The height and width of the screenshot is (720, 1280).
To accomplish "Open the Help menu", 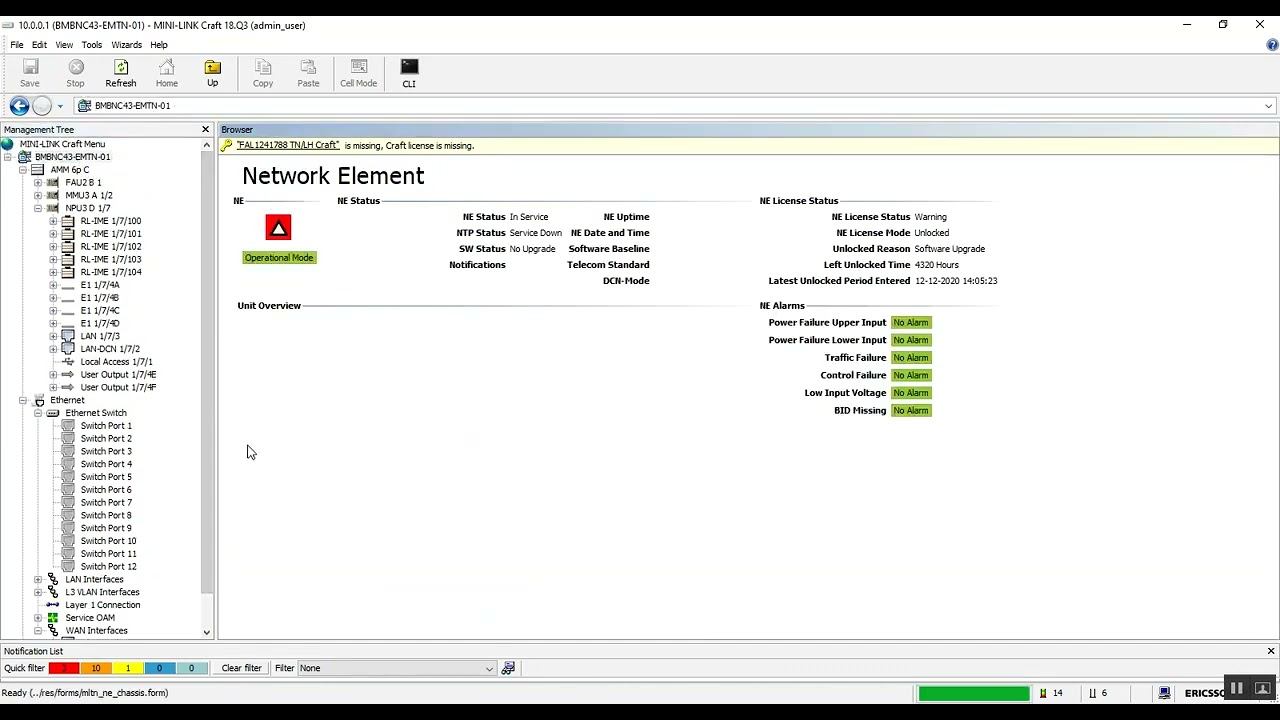I will click(159, 45).
